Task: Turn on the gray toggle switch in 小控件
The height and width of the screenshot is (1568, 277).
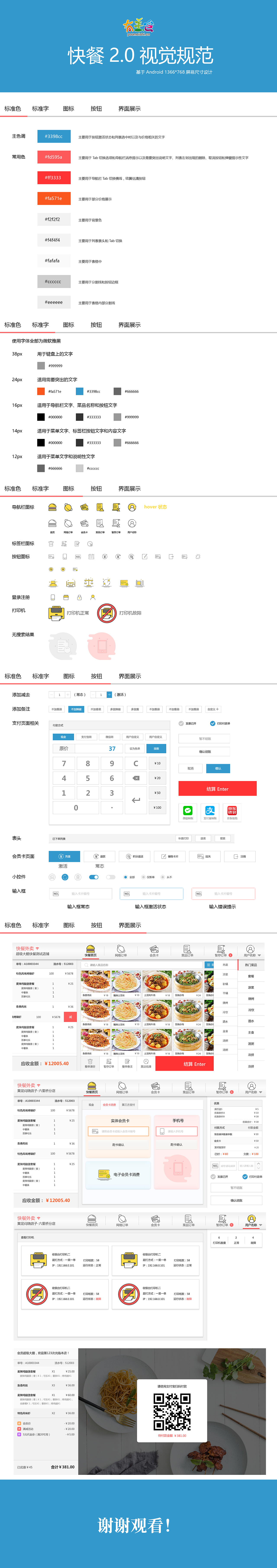Action: (111, 877)
